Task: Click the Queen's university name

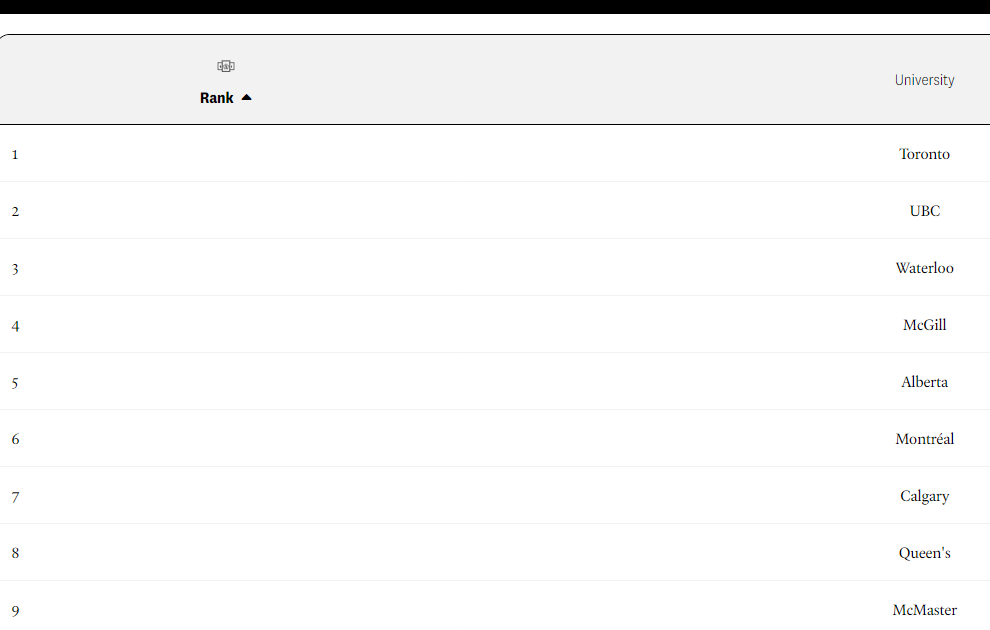Action: click(924, 553)
